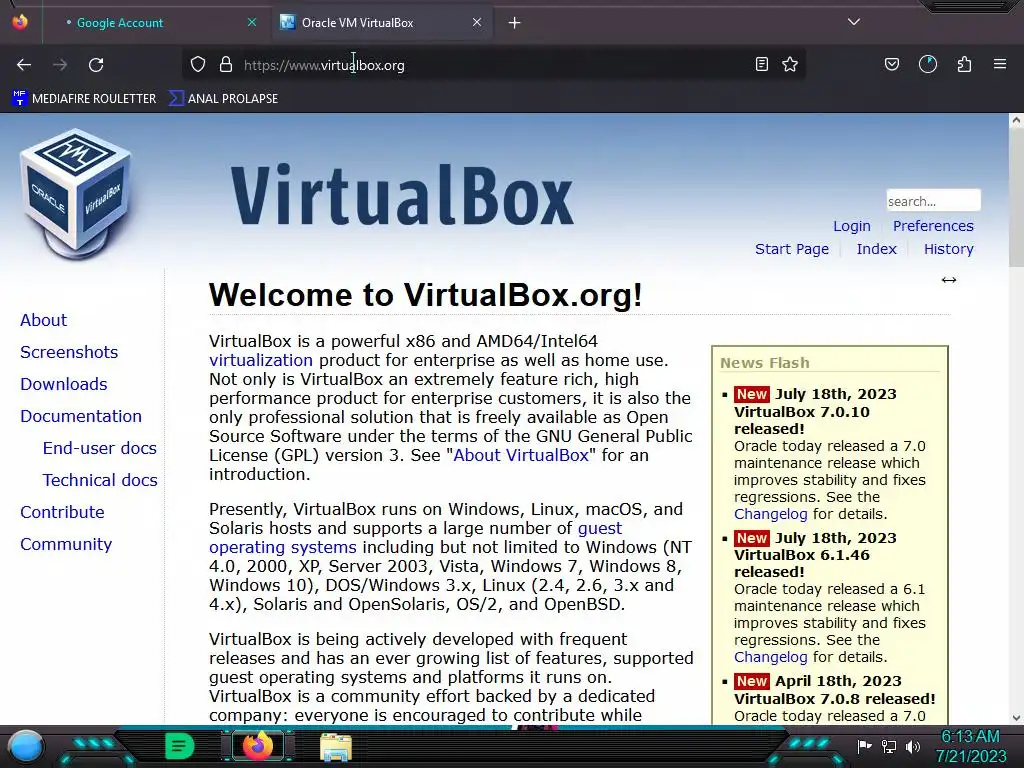Open File Explorer from the taskbar
Viewport: 1024px width, 768px height.
pos(336,747)
